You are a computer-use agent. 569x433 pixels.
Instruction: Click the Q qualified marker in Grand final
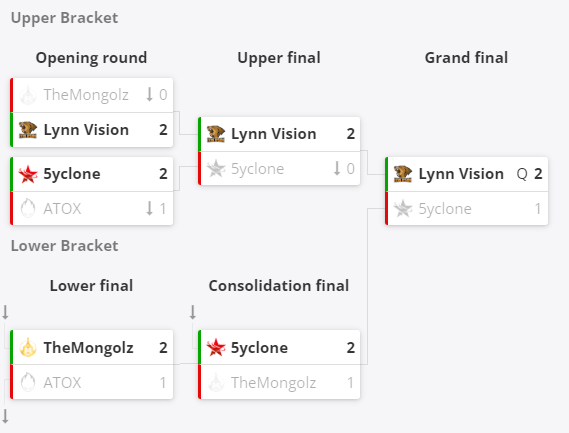[x=522, y=174]
